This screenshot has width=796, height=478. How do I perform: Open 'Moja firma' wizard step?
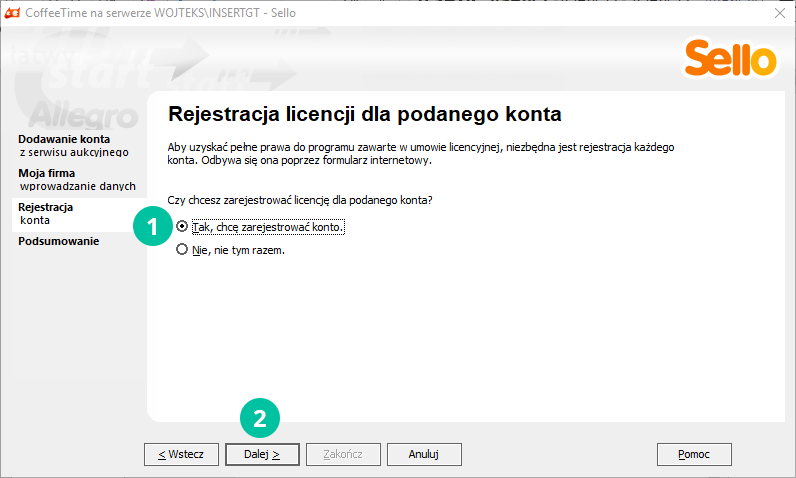[77, 179]
